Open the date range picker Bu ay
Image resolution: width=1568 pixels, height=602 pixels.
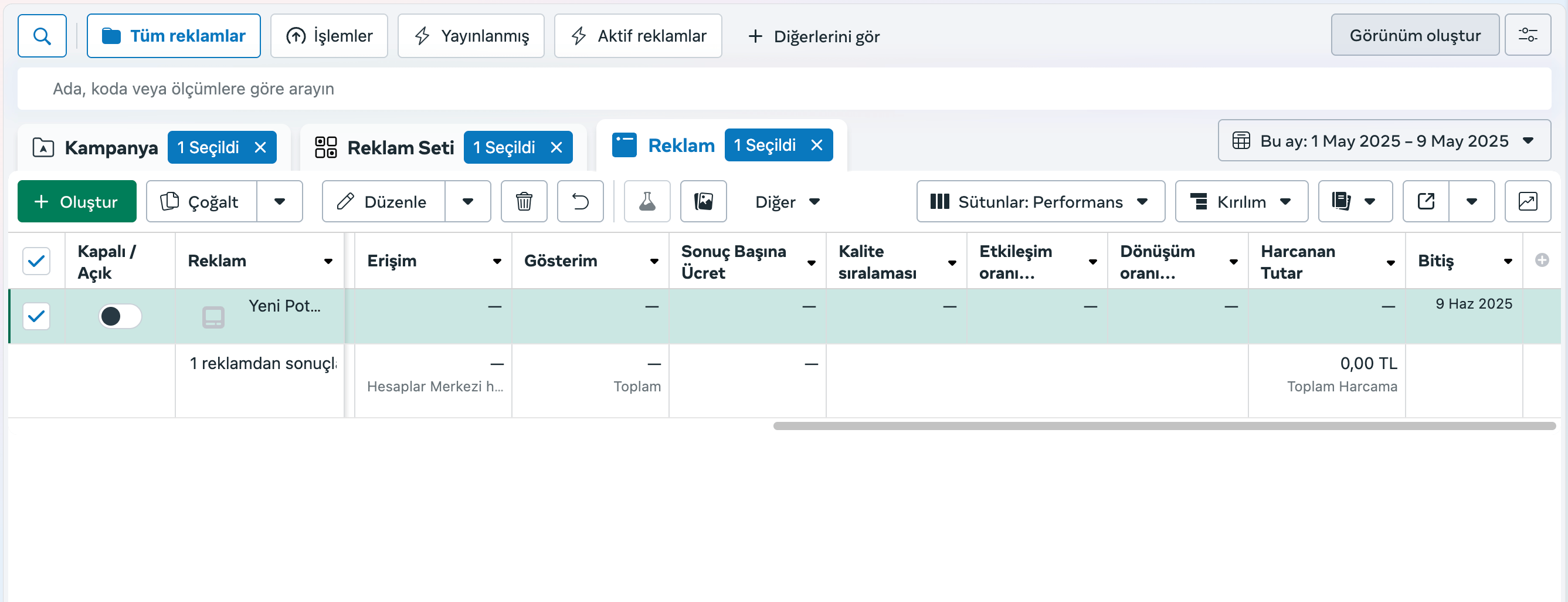1384,141
